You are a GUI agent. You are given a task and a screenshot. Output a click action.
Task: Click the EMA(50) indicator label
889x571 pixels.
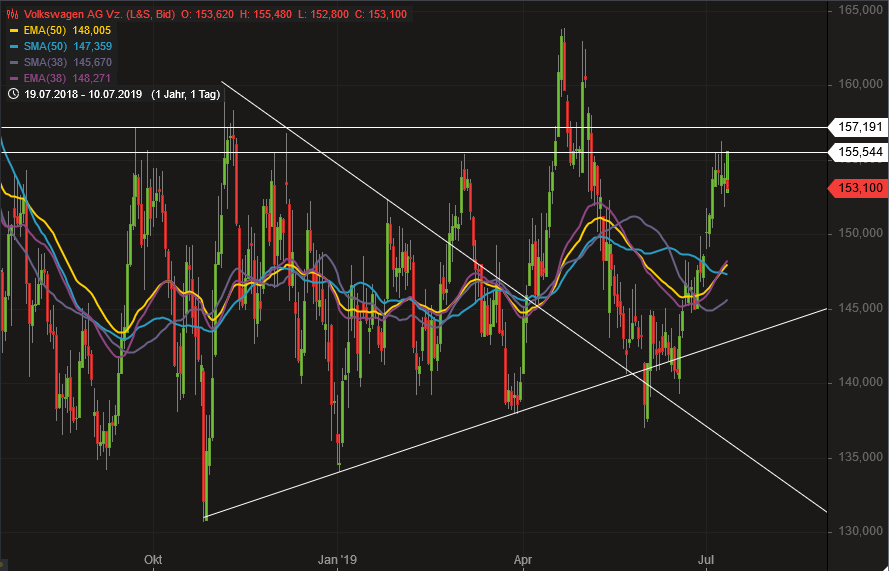47,31
